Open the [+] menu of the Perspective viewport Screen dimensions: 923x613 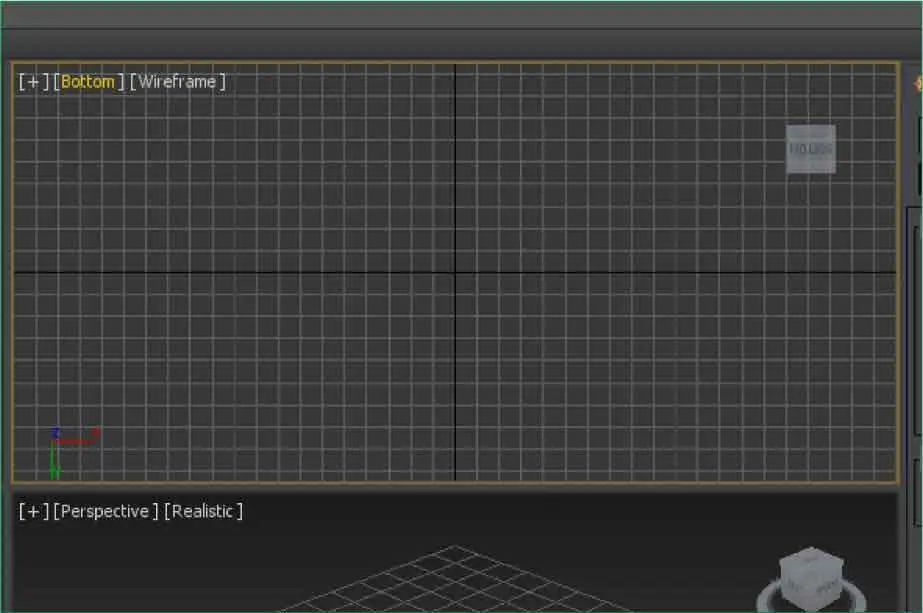[x=34, y=511]
